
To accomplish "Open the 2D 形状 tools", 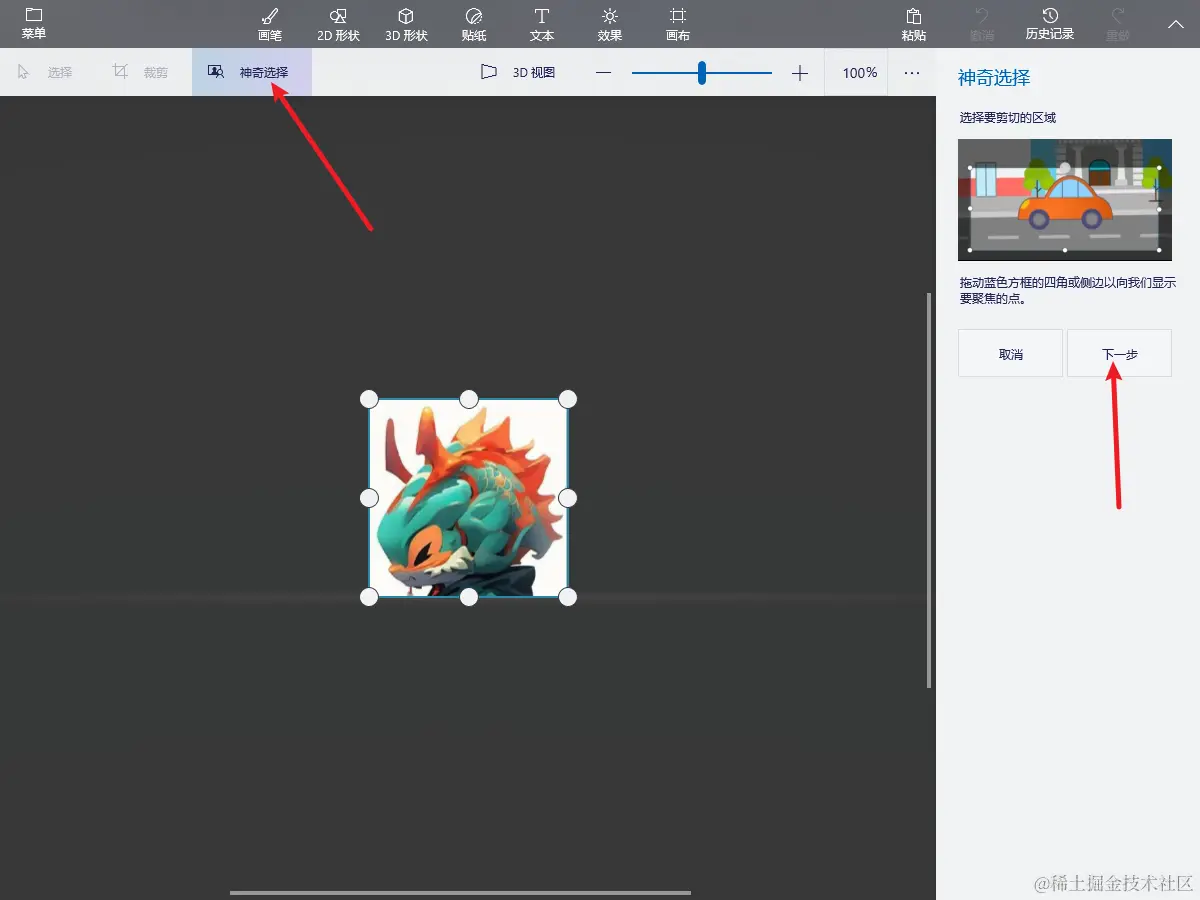I will pos(338,24).
